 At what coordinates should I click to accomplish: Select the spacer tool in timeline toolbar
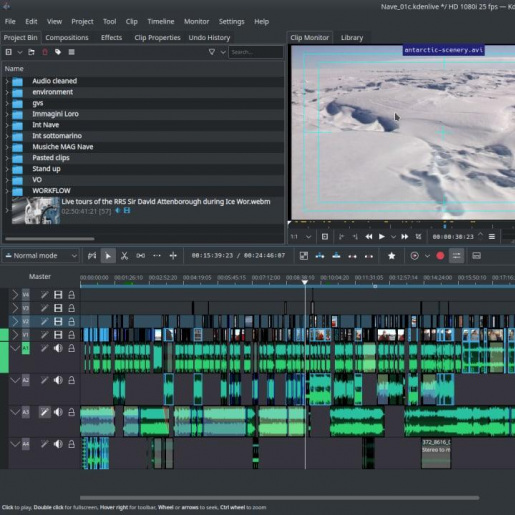pos(140,256)
